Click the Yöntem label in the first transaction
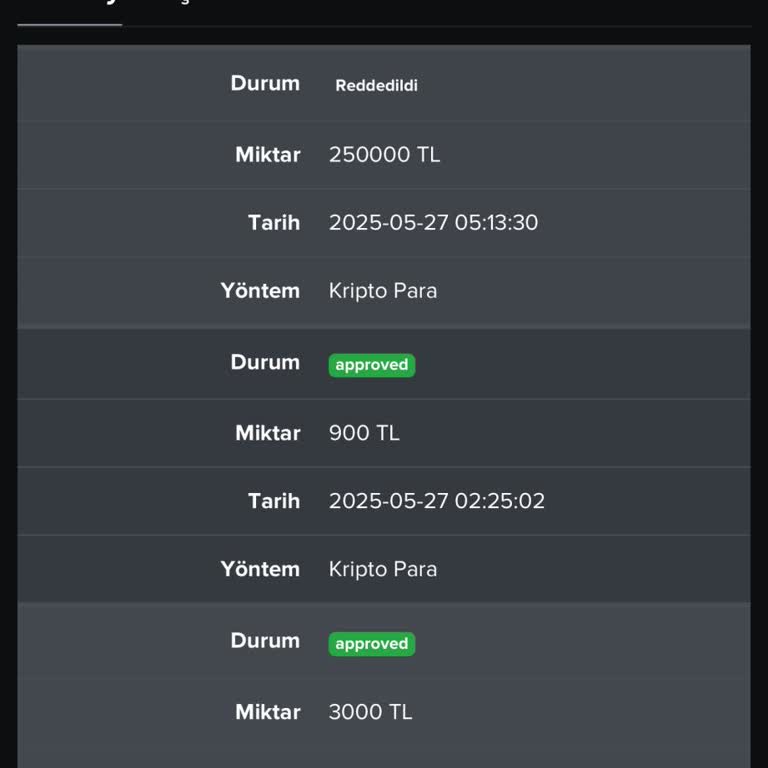This screenshot has width=768, height=768. tap(260, 291)
